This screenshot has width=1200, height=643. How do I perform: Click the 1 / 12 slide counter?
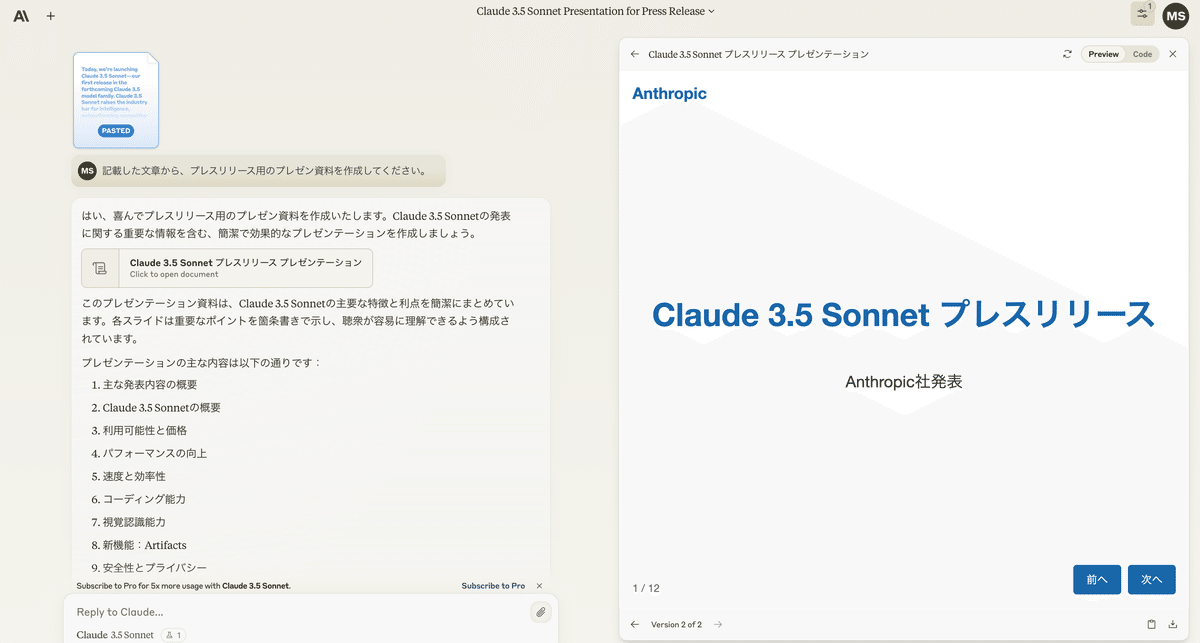click(x=646, y=588)
